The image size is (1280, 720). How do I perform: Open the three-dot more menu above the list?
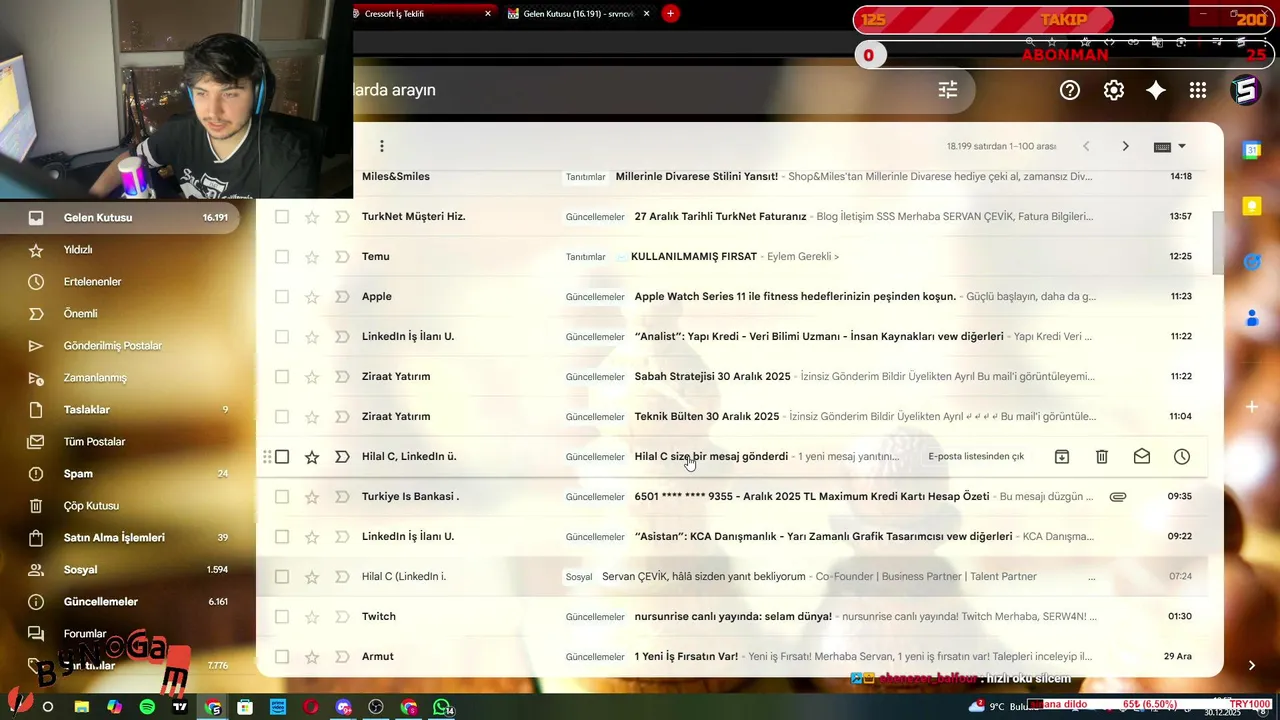pyautogui.click(x=381, y=146)
